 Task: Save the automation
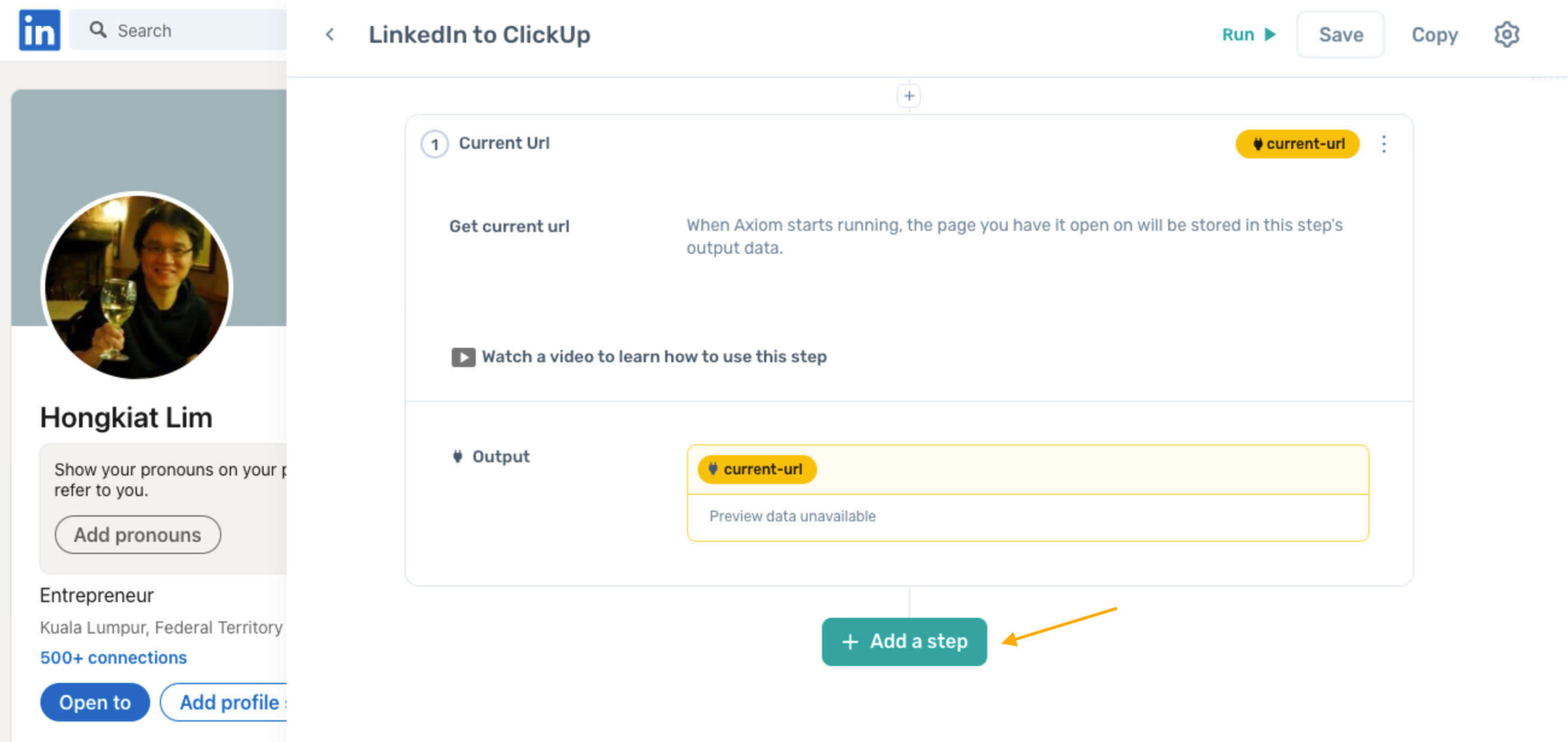(x=1341, y=35)
